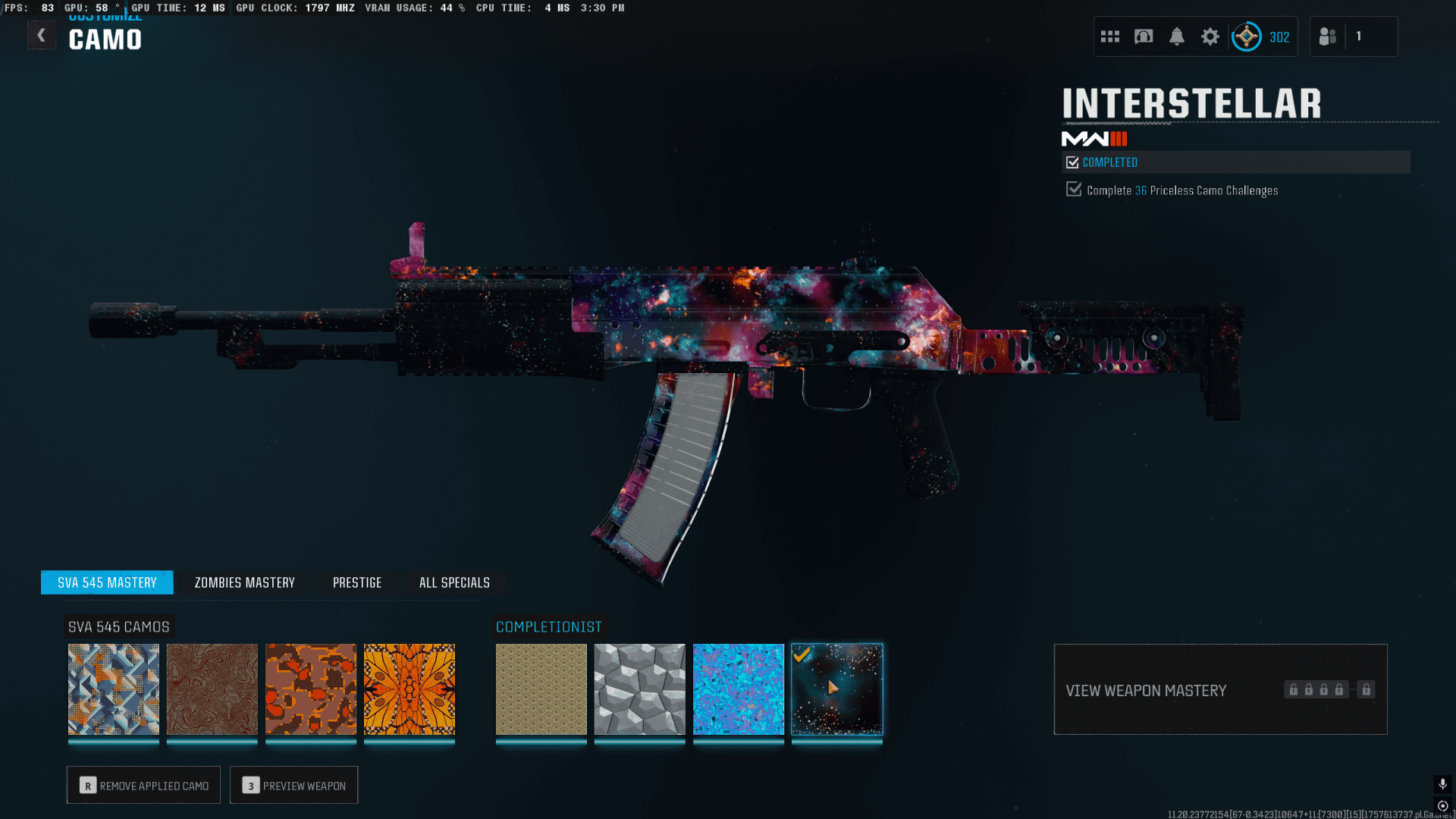The width and height of the screenshot is (1456, 819).
Task: Click Priceless Camo Challenges checkbox
Action: click(1073, 190)
